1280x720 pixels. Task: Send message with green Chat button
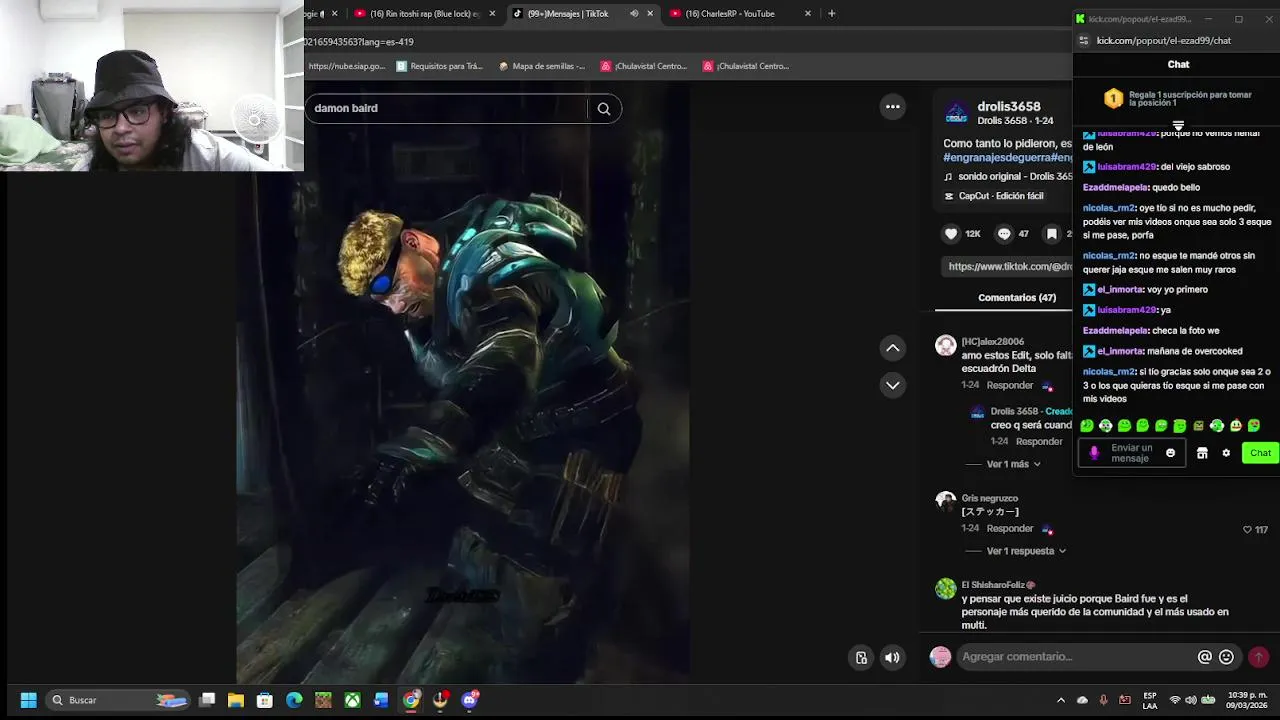click(x=1260, y=453)
